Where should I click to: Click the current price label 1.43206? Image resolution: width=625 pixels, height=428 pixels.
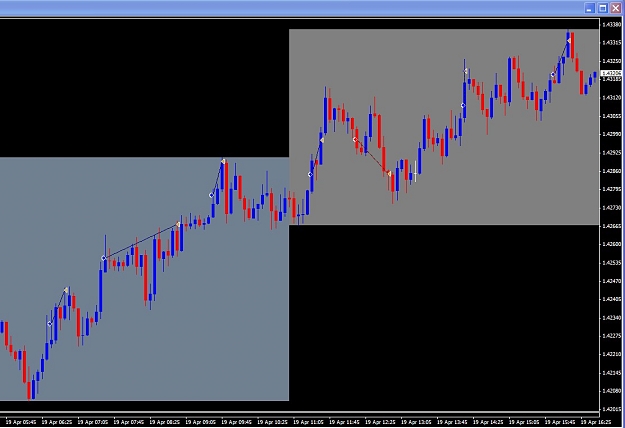pyautogui.click(x=611, y=73)
